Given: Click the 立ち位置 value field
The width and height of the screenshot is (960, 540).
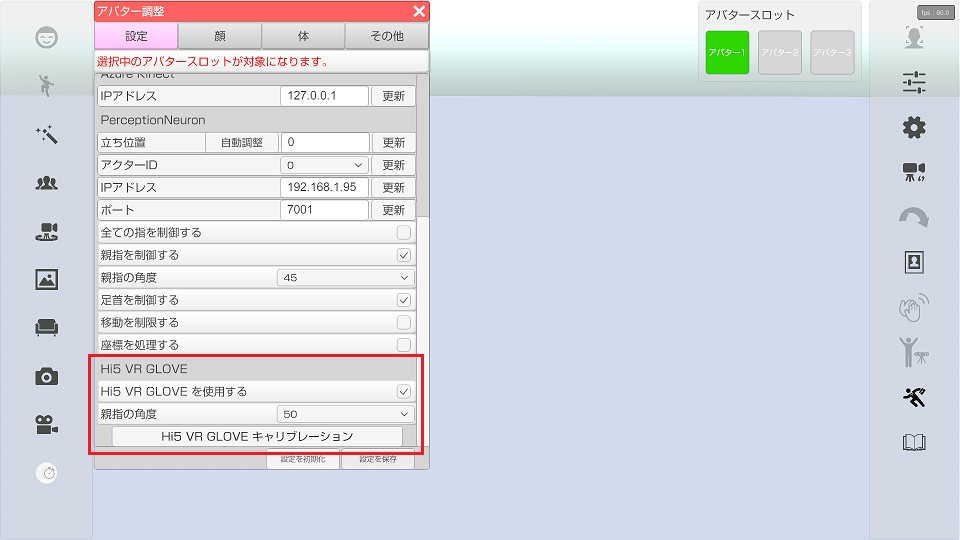Looking at the screenshot, I should tap(325, 142).
